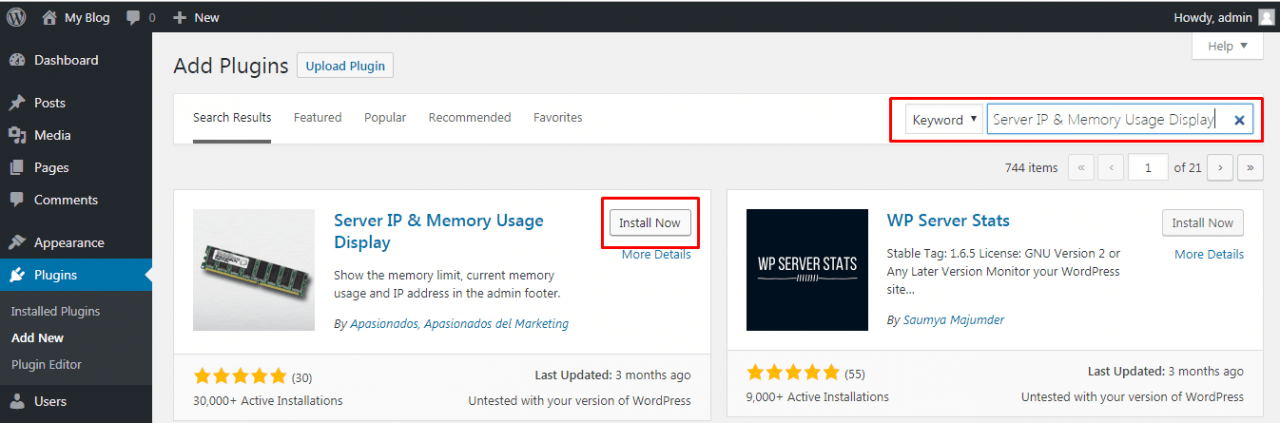Click the Dashboard gauge icon
Viewport: 1280px width, 423px height.
[x=17, y=60]
